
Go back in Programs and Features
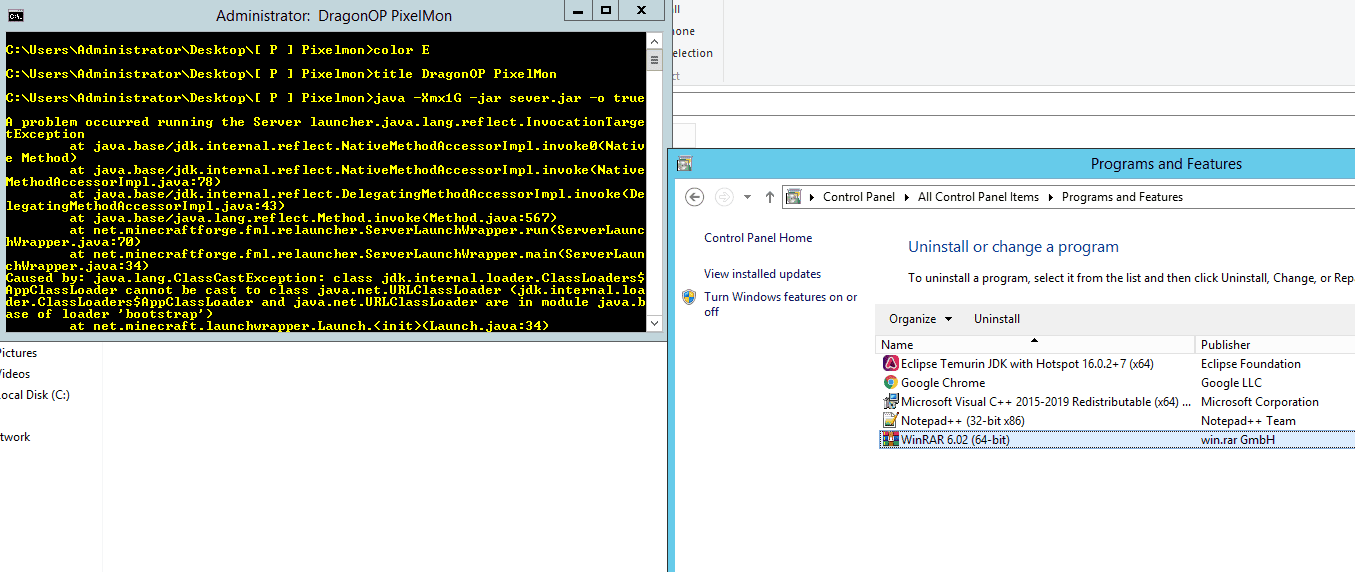point(695,197)
